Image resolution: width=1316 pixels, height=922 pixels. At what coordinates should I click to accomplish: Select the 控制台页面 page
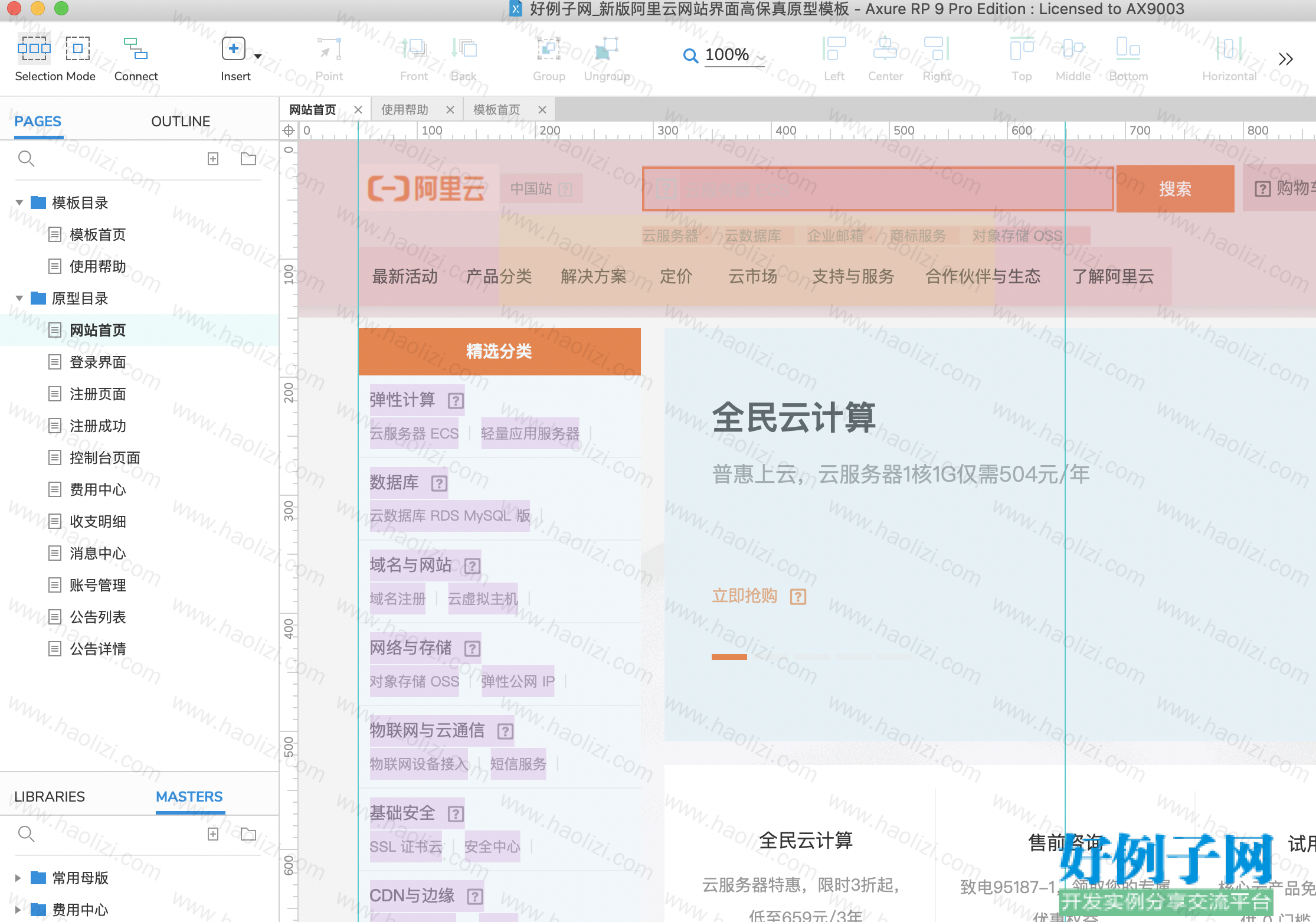point(104,458)
